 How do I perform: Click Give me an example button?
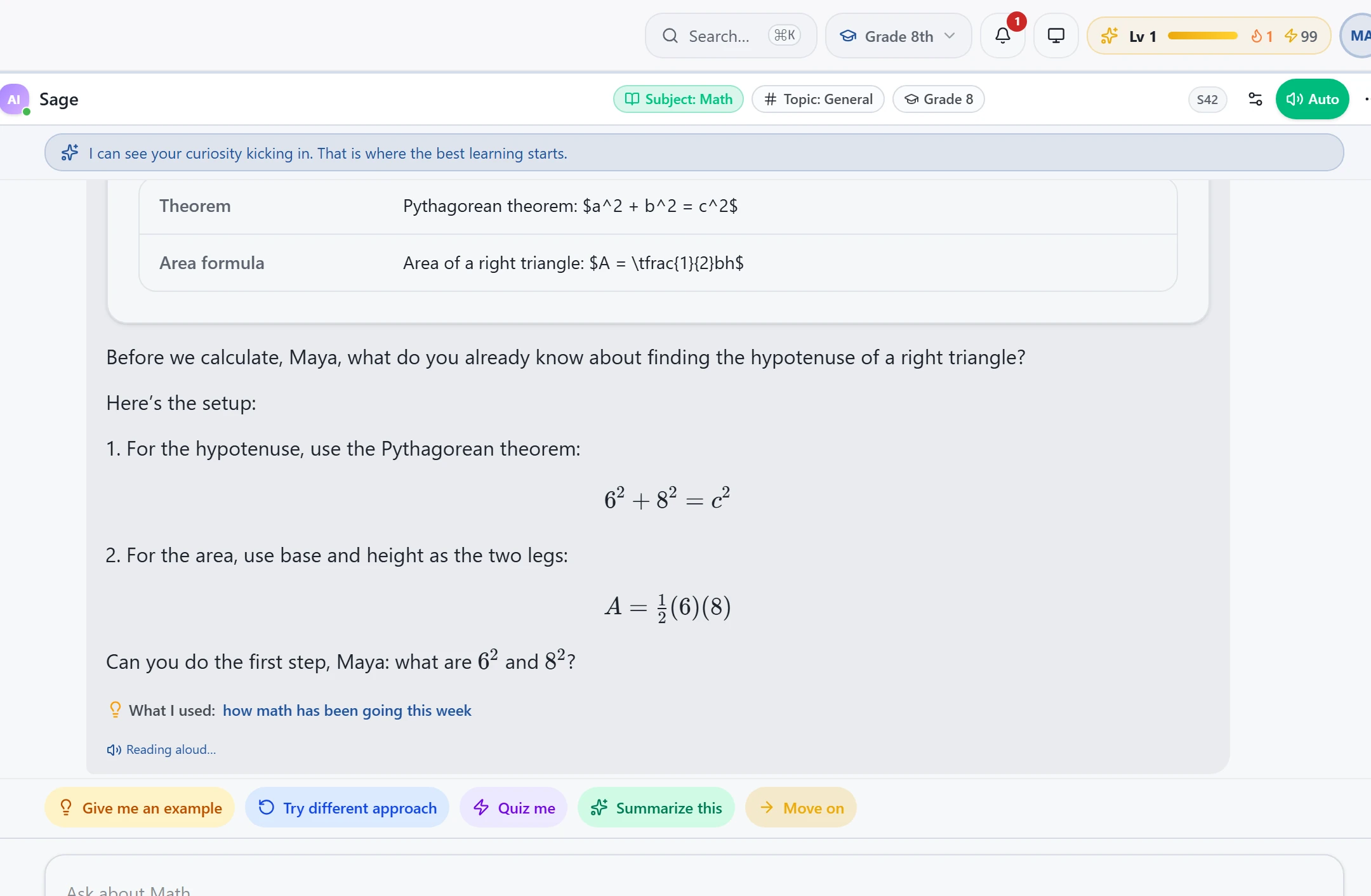140,807
